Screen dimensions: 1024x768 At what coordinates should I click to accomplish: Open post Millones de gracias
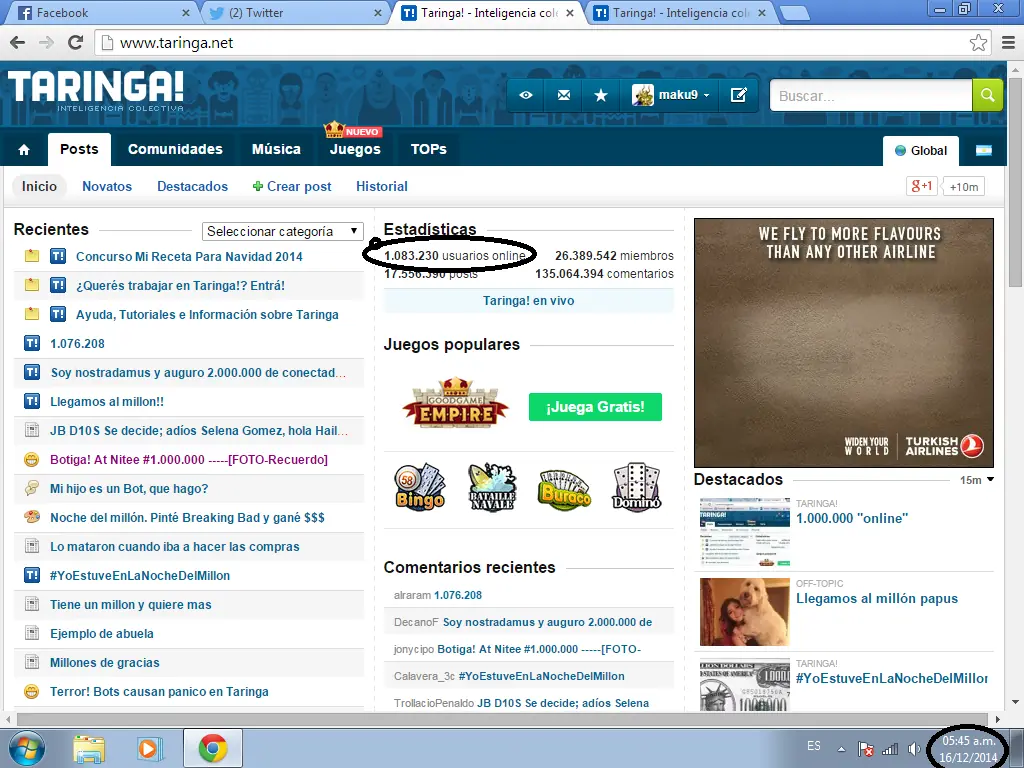(x=104, y=663)
